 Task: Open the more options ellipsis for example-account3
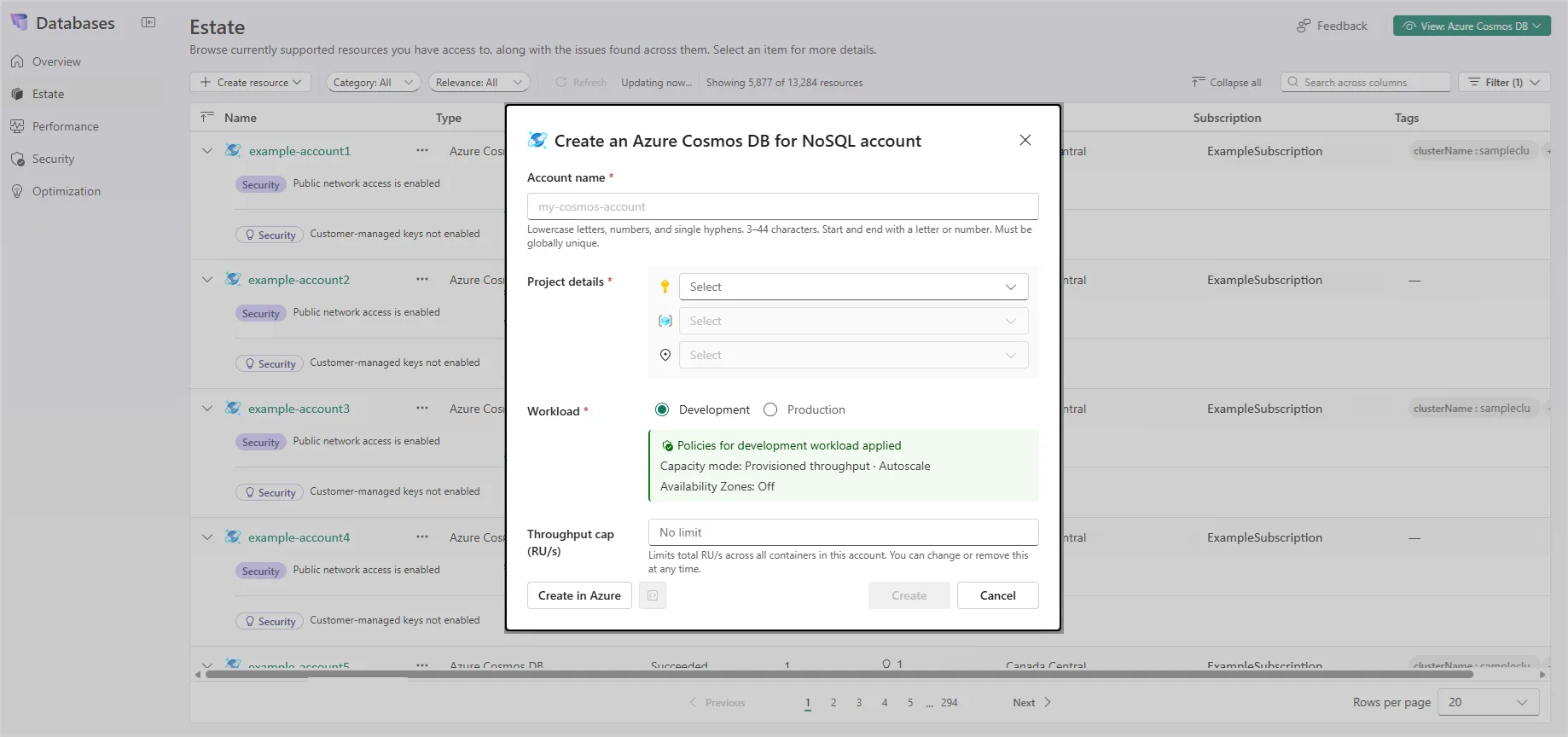[422, 408]
